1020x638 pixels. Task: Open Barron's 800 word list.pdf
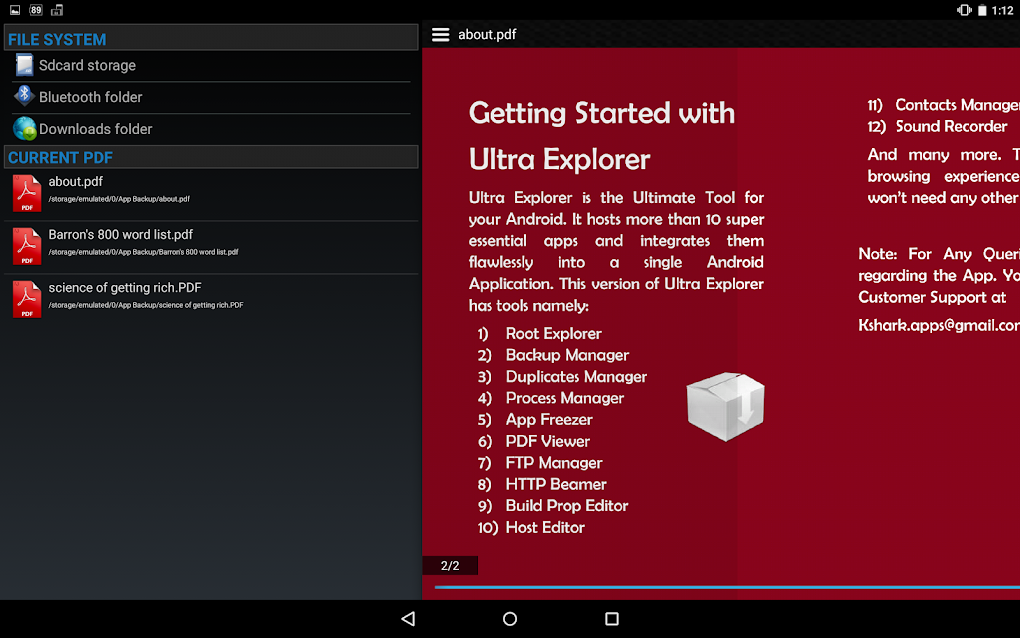click(211, 247)
